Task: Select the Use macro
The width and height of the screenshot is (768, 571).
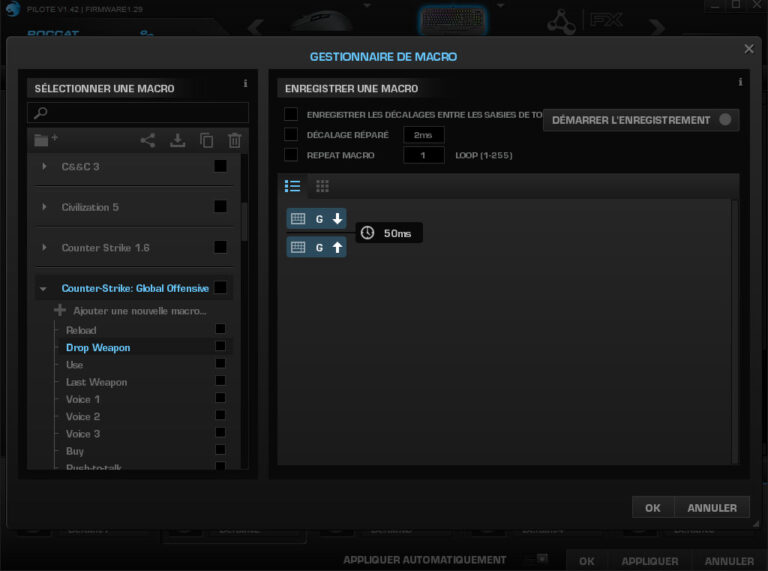Action: pyautogui.click(x=74, y=365)
